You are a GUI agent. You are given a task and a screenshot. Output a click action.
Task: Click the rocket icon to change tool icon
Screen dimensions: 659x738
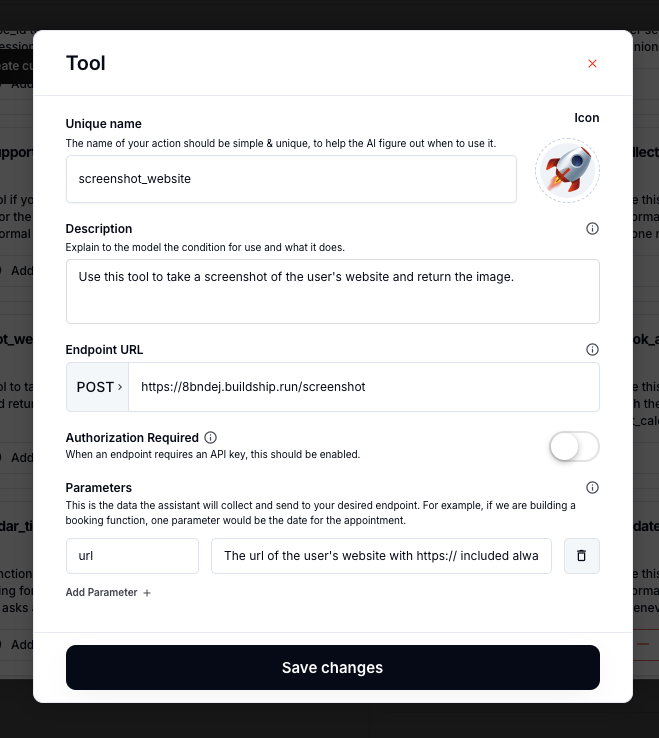pos(567,170)
